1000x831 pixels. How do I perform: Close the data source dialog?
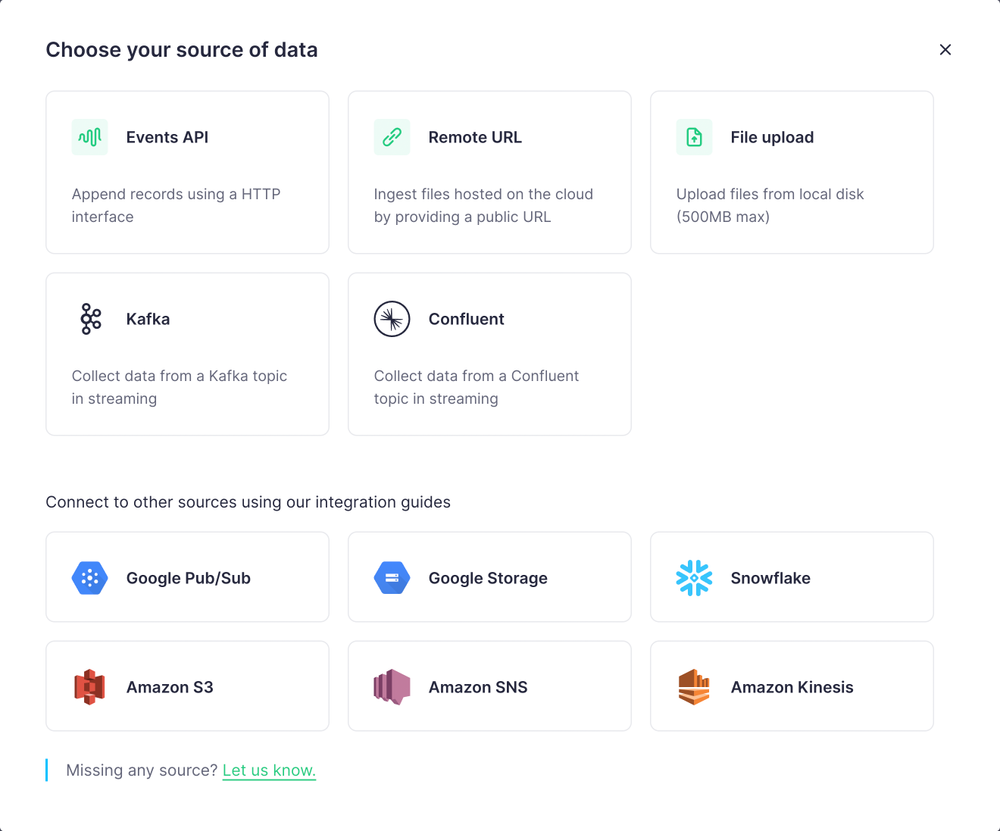click(x=945, y=50)
